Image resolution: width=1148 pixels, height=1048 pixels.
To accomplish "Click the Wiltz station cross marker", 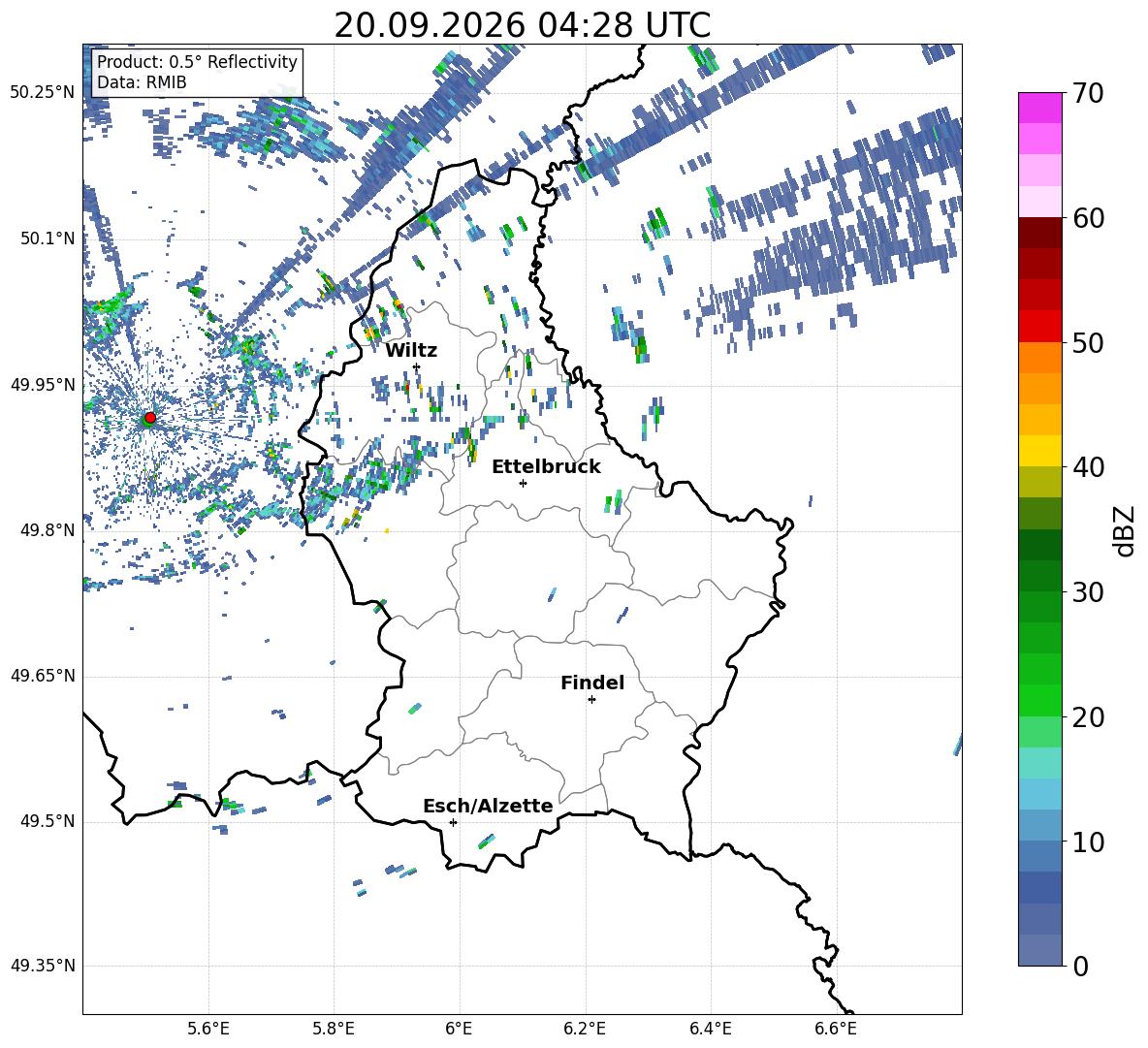I will (417, 366).
